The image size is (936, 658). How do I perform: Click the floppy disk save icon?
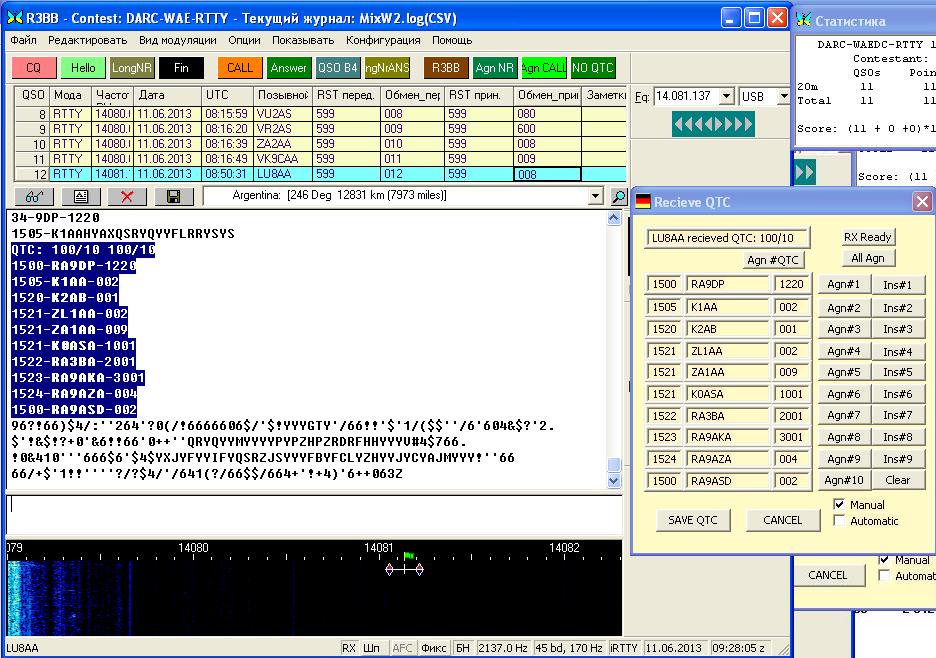[x=173, y=197]
